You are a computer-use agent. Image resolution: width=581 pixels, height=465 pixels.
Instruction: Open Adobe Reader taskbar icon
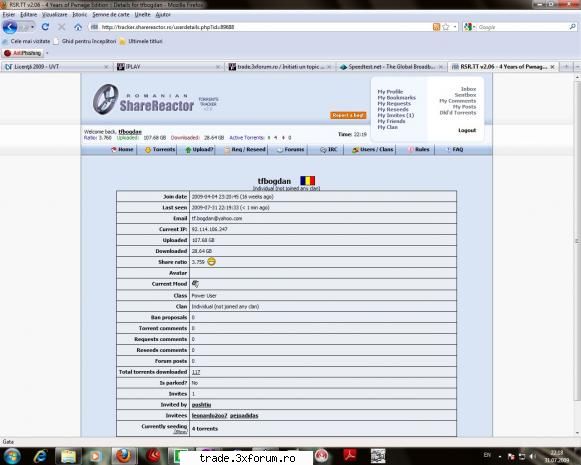(349, 455)
